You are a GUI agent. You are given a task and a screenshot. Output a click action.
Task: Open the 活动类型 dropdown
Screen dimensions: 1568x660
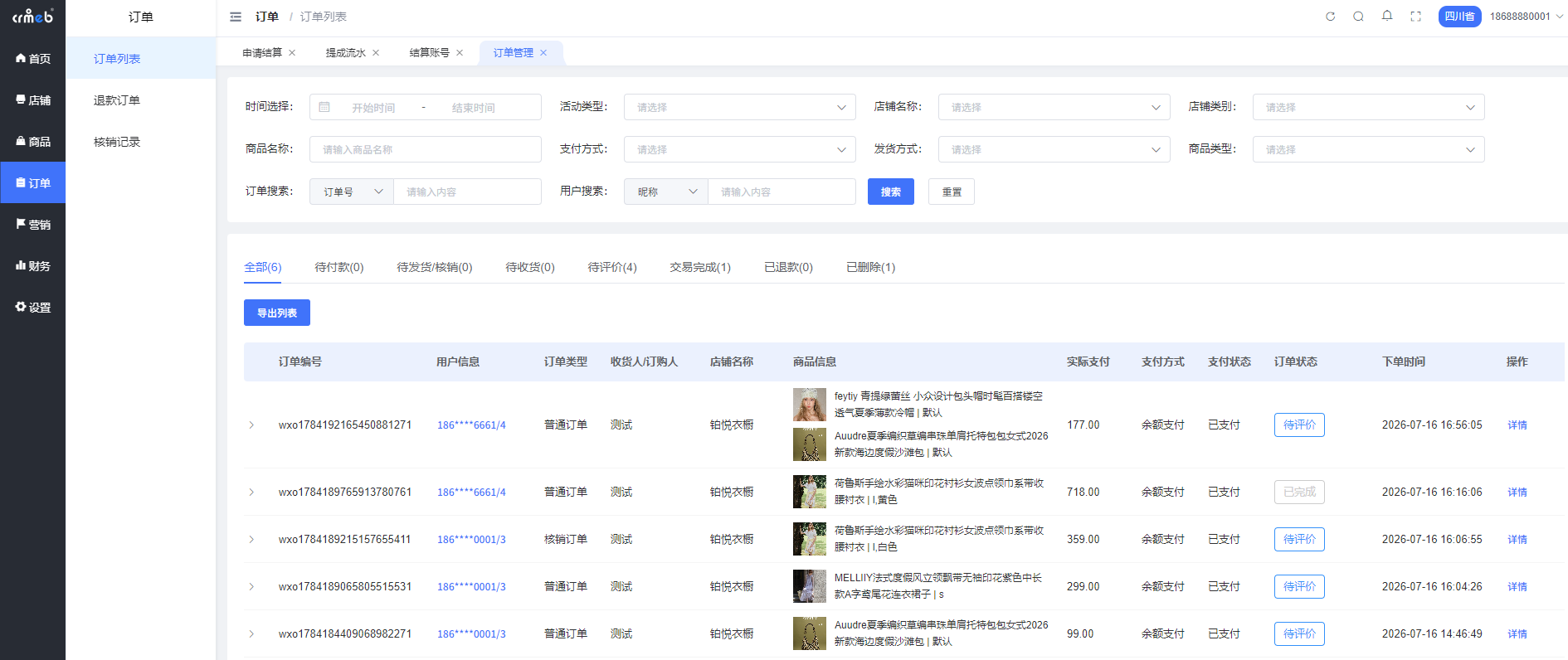click(x=740, y=107)
